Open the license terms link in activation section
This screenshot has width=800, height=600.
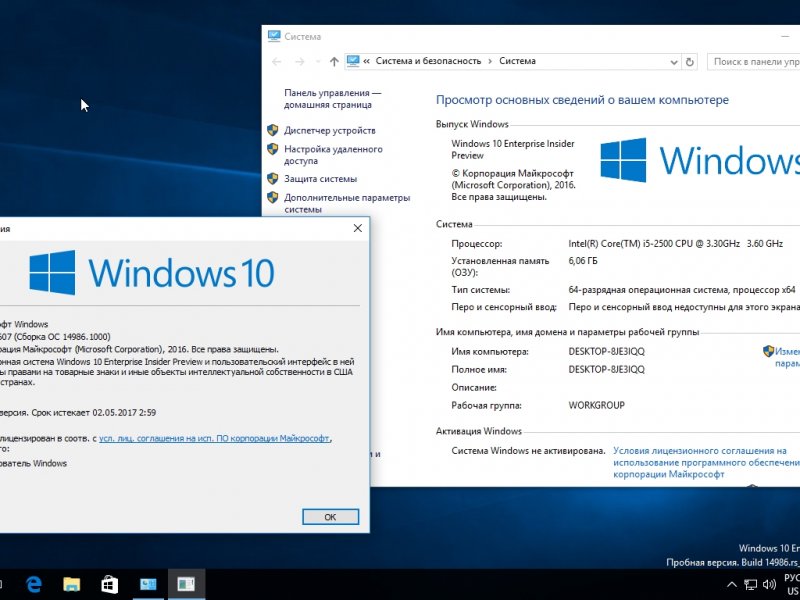pos(706,463)
